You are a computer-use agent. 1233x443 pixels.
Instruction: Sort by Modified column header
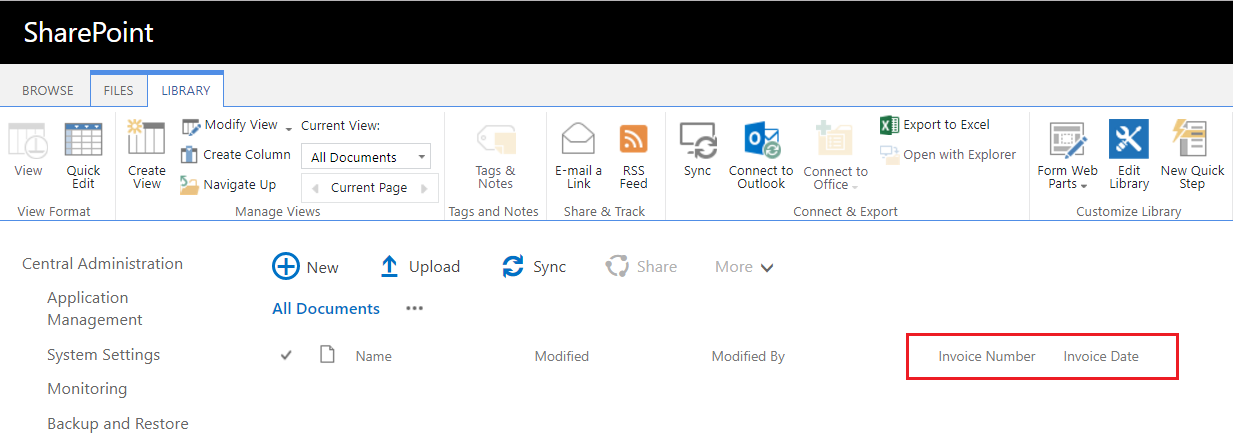tap(562, 357)
